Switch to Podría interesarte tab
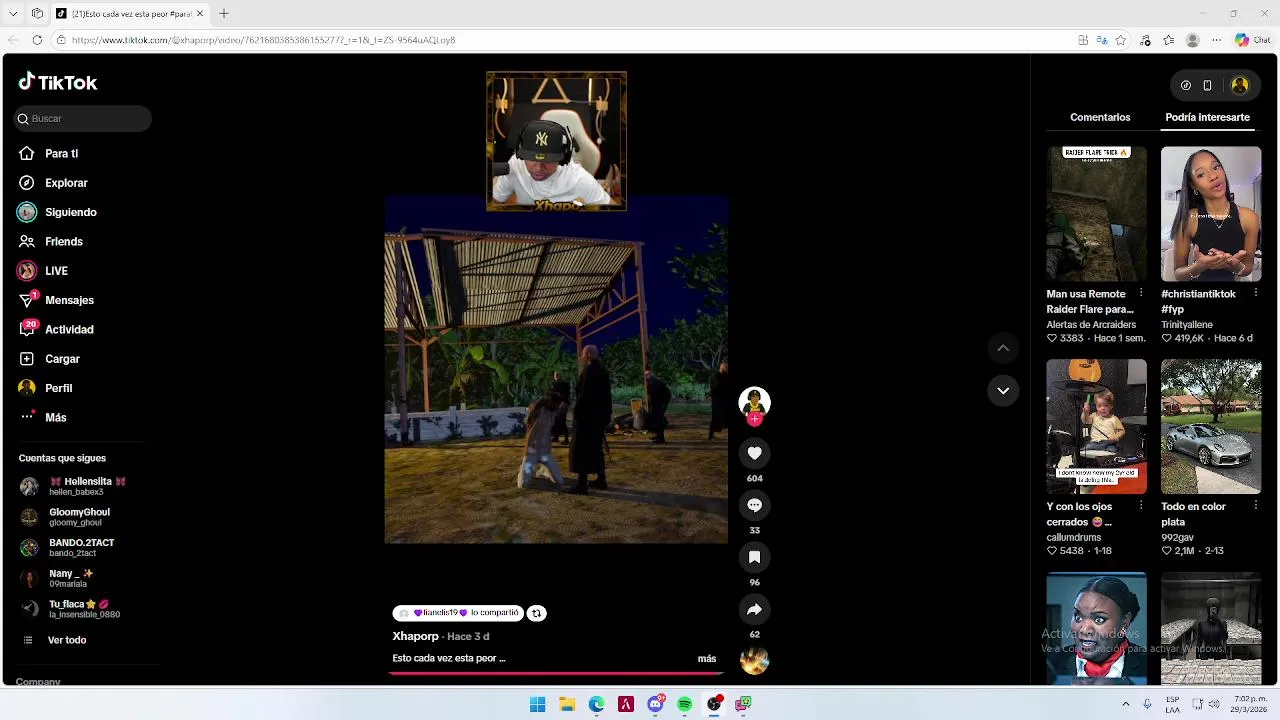This screenshot has width=1280, height=720. (x=1207, y=117)
